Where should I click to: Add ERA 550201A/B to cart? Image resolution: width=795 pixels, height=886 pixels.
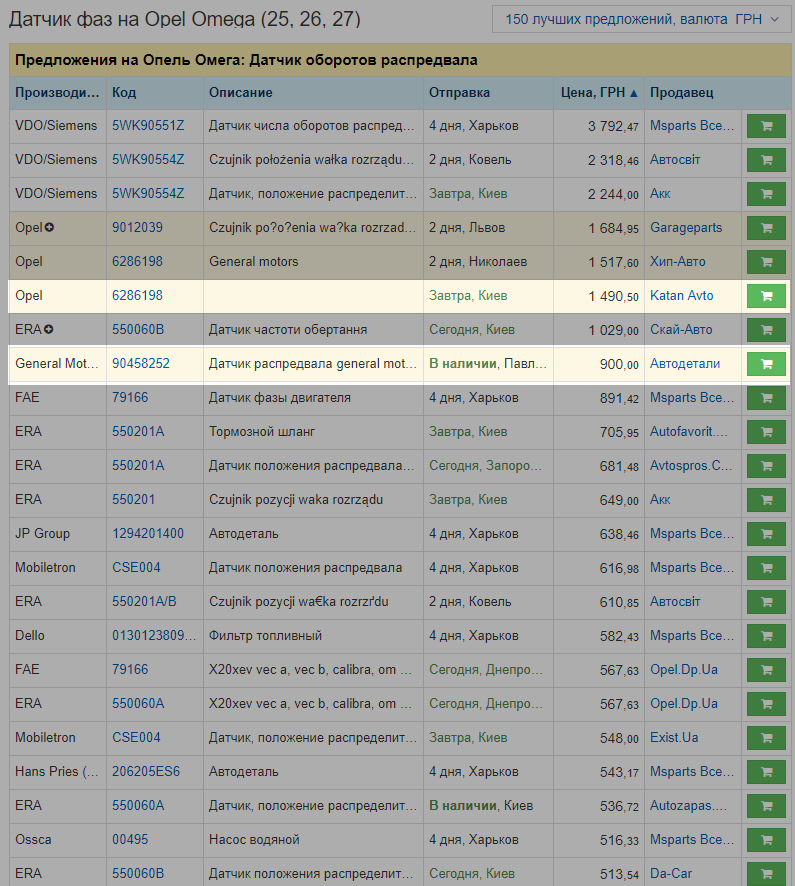766,602
